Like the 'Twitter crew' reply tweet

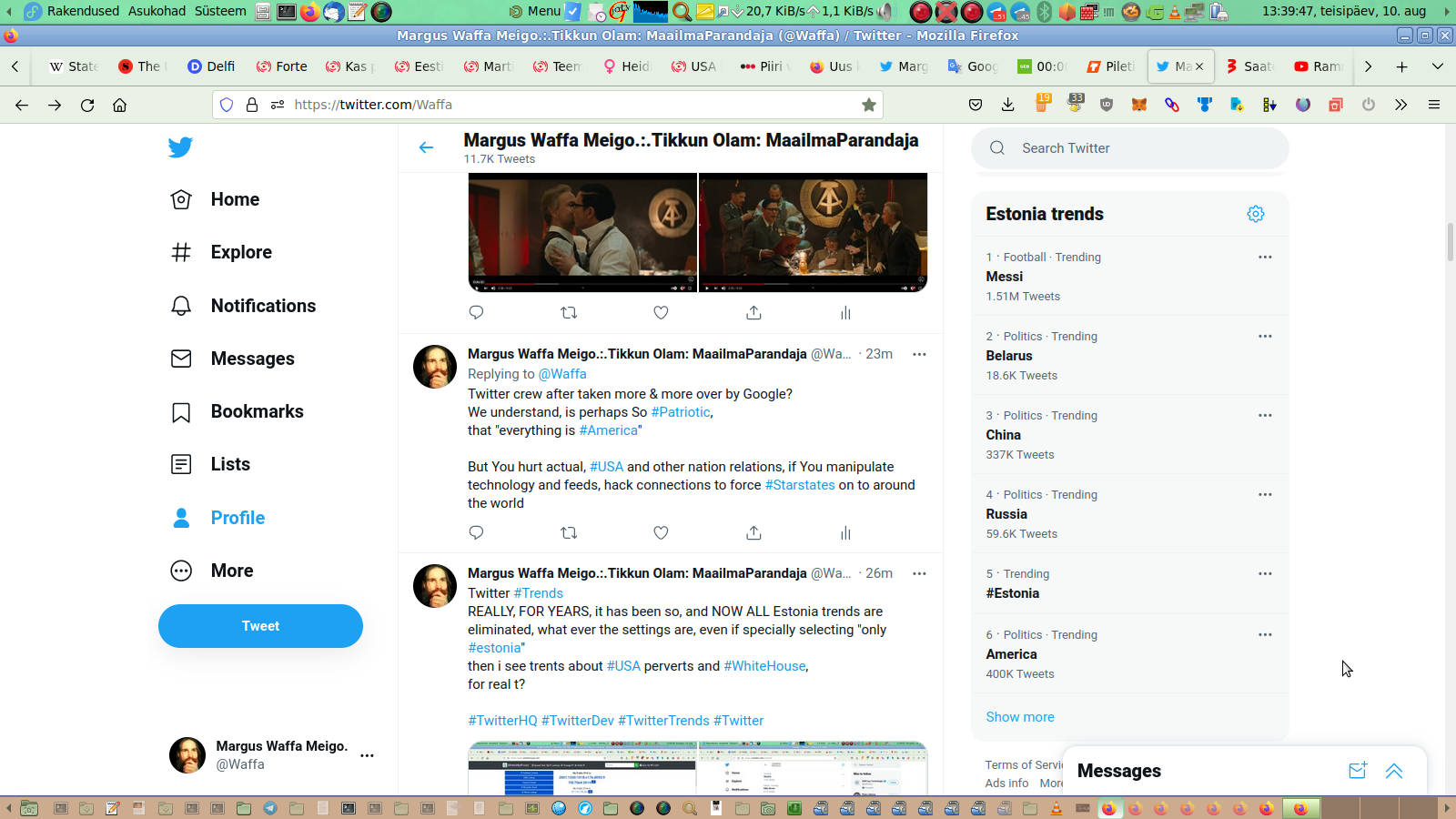pos(662,533)
